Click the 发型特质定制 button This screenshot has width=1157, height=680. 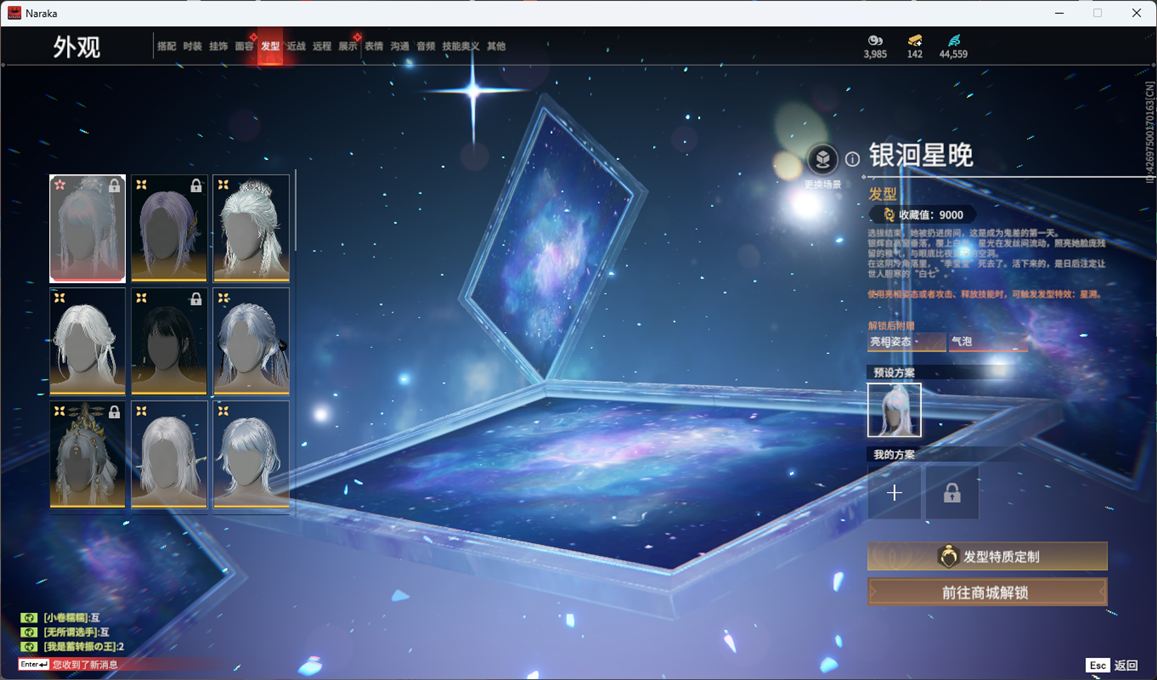(x=987, y=557)
